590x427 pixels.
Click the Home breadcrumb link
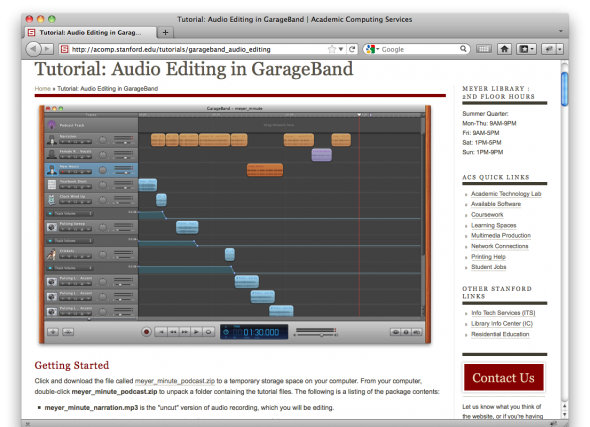pos(43,88)
